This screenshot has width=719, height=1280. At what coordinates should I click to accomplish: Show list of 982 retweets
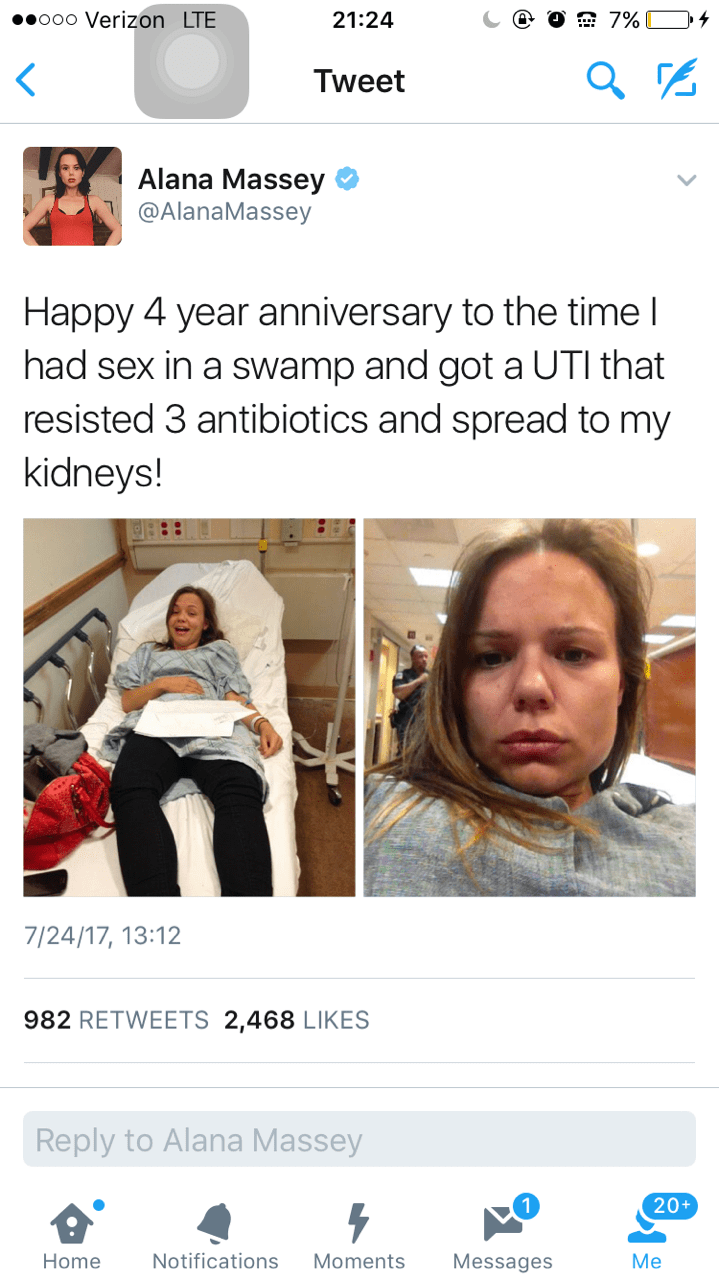click(116, 1020)
